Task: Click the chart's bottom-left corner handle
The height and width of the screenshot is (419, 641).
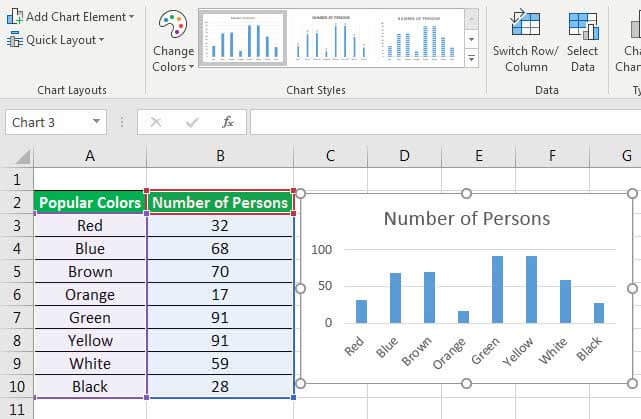Action: click(300, 383)
